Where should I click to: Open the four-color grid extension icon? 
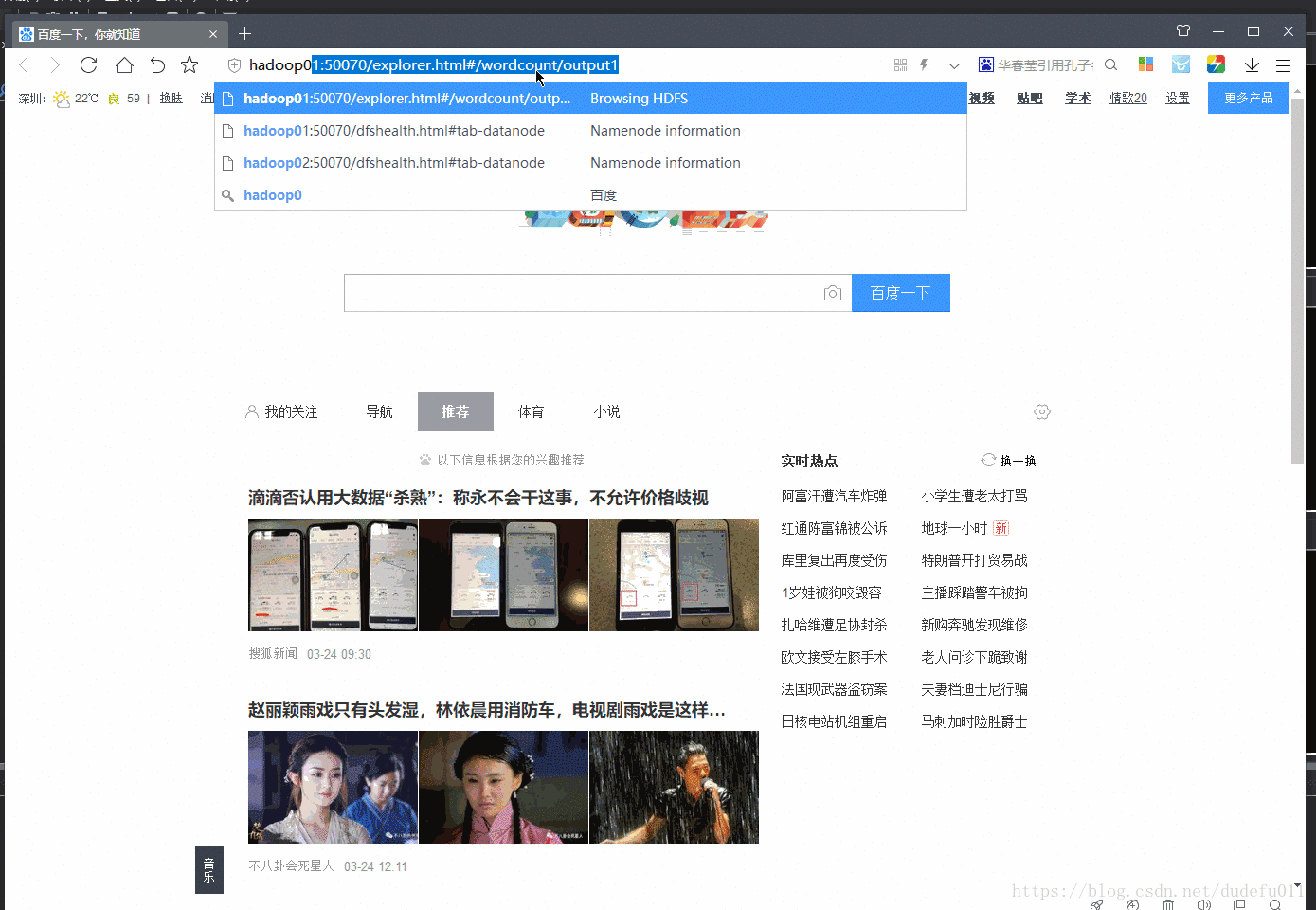click(1145, 64)
